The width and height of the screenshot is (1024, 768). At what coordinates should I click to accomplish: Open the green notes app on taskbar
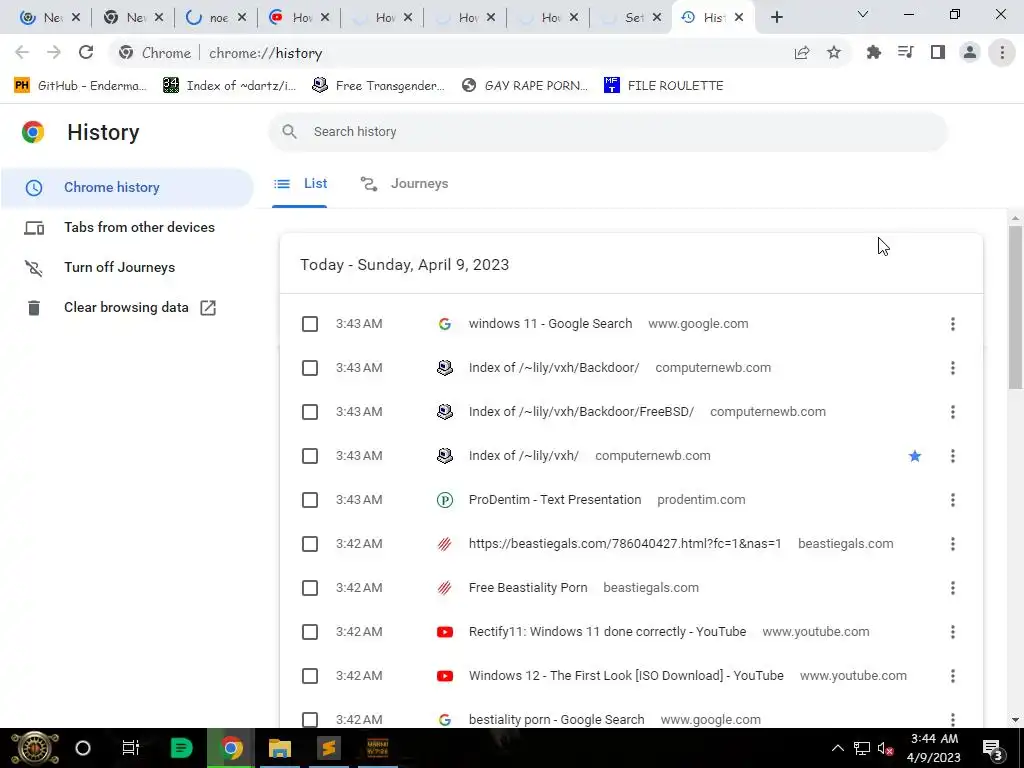181,748
